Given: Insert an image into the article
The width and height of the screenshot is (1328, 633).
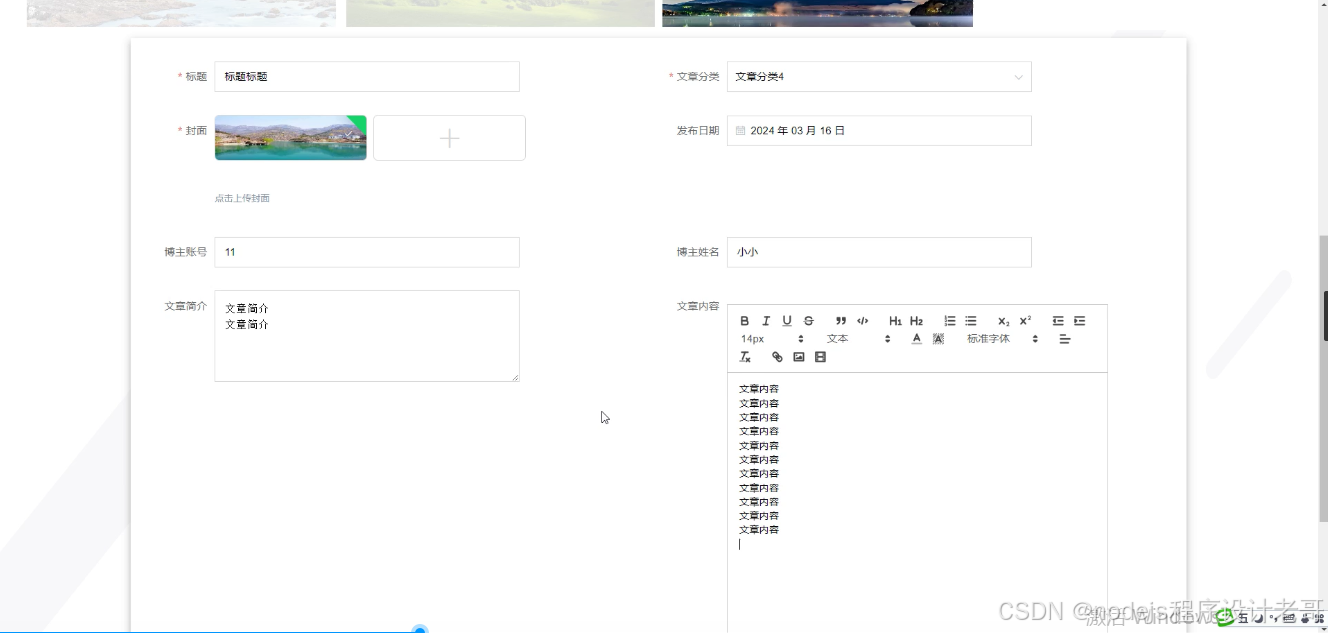Looking at the screenshot, I should coord(799,357).
